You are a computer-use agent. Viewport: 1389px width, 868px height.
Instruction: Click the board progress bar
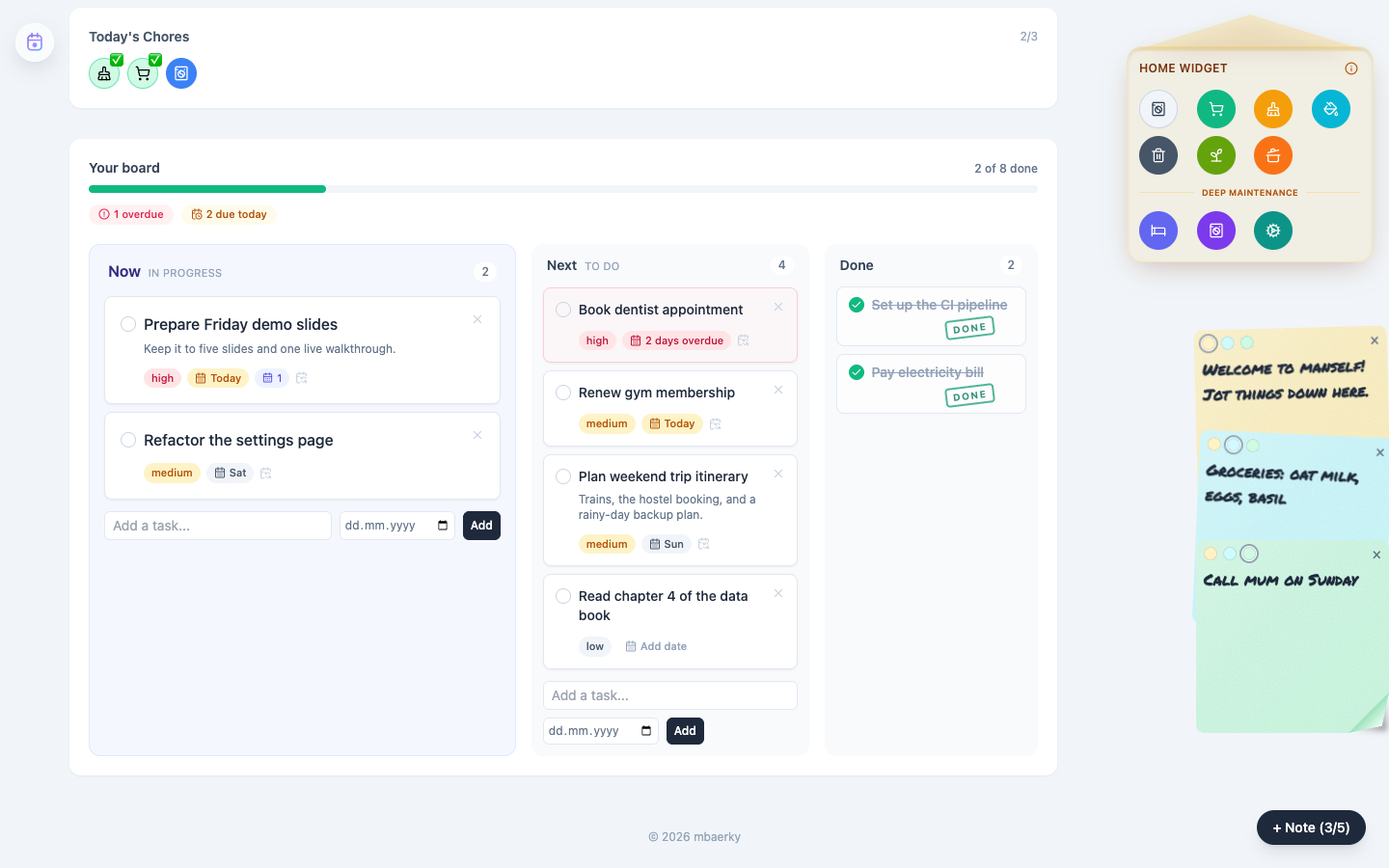pyautogui.click(x=563, y=189)
